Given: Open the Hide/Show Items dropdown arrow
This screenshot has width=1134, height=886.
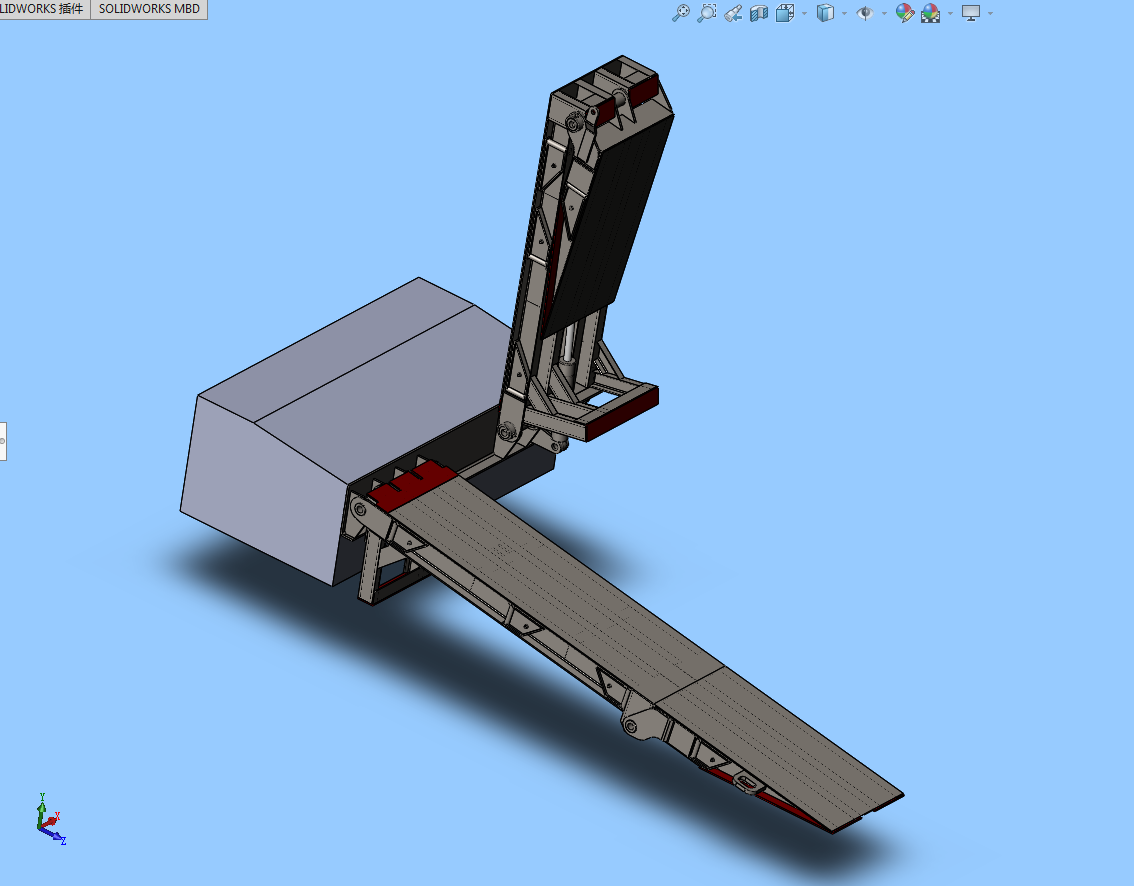Looking at the screenshot, I should (884, 13).
